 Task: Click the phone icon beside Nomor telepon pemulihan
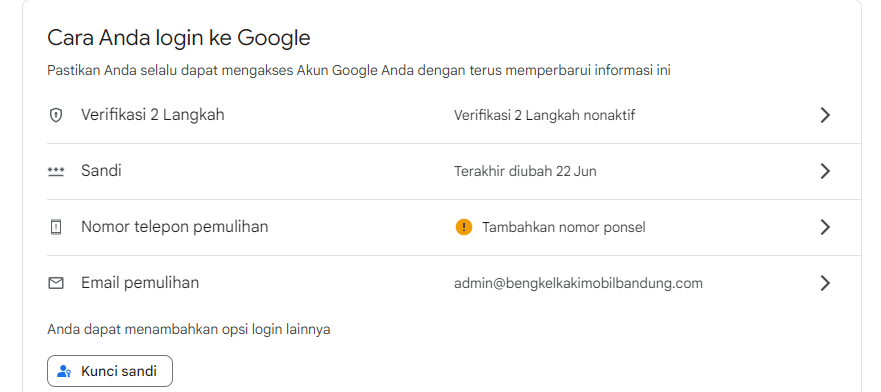(x=56, y=227)
